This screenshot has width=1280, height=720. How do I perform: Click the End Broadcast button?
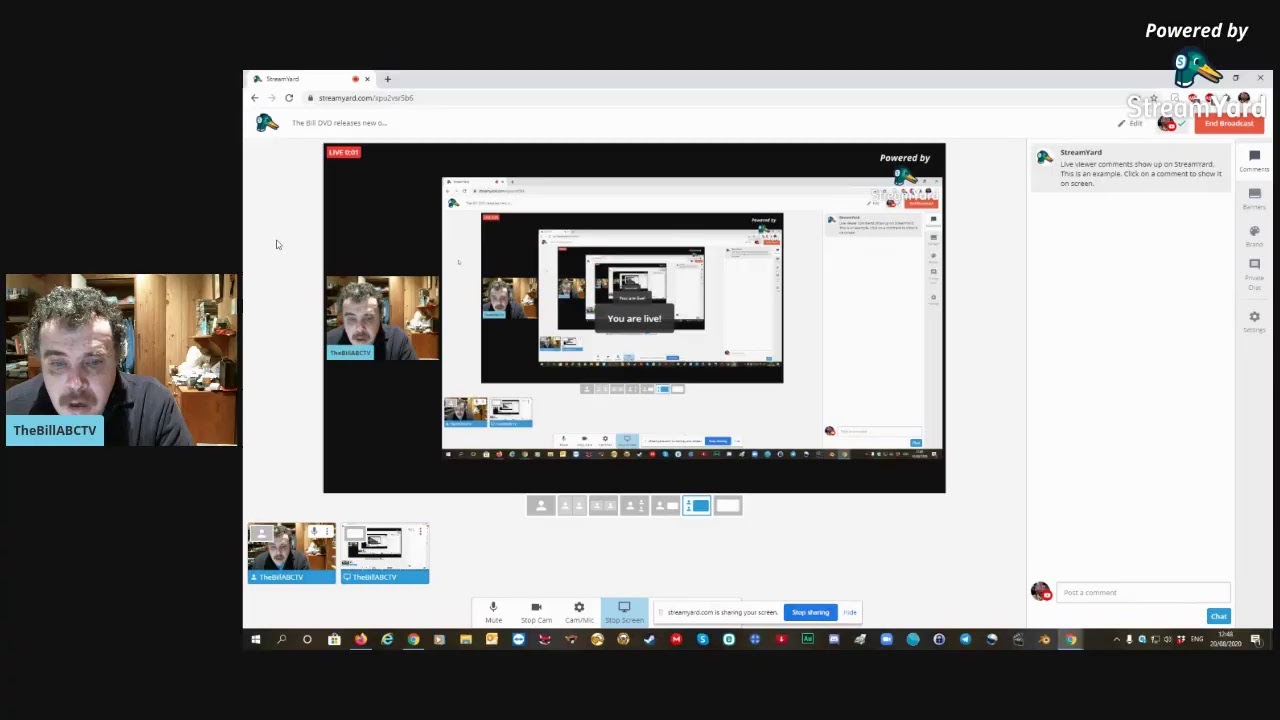1229,123
